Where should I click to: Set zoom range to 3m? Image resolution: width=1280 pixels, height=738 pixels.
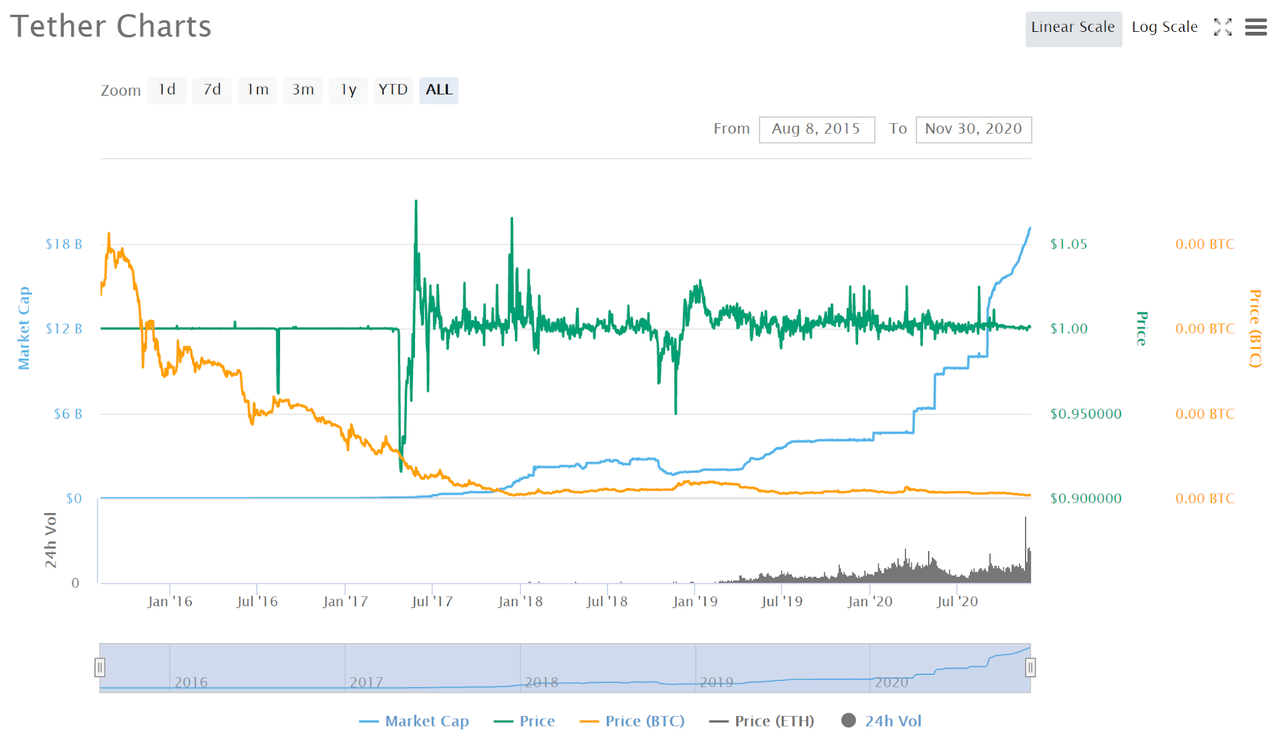click(x=303, y=89)
